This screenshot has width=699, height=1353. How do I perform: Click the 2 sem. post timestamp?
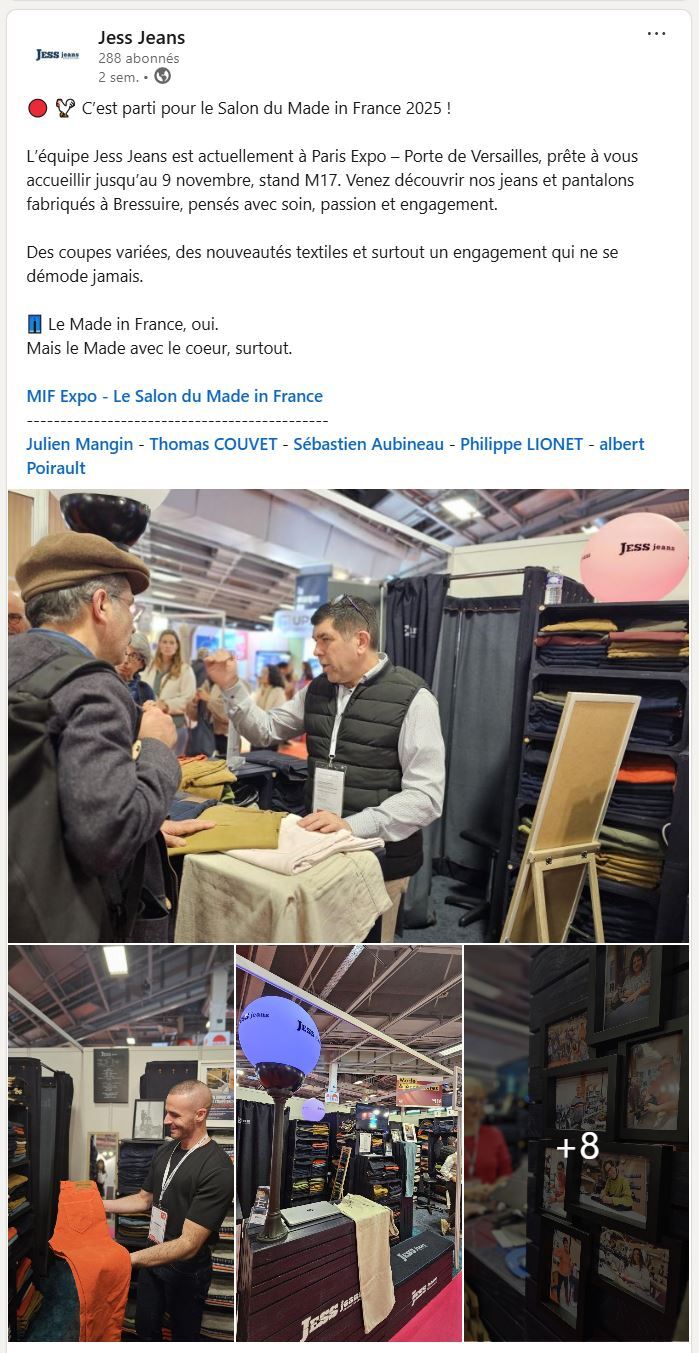[x=118, y=77]
